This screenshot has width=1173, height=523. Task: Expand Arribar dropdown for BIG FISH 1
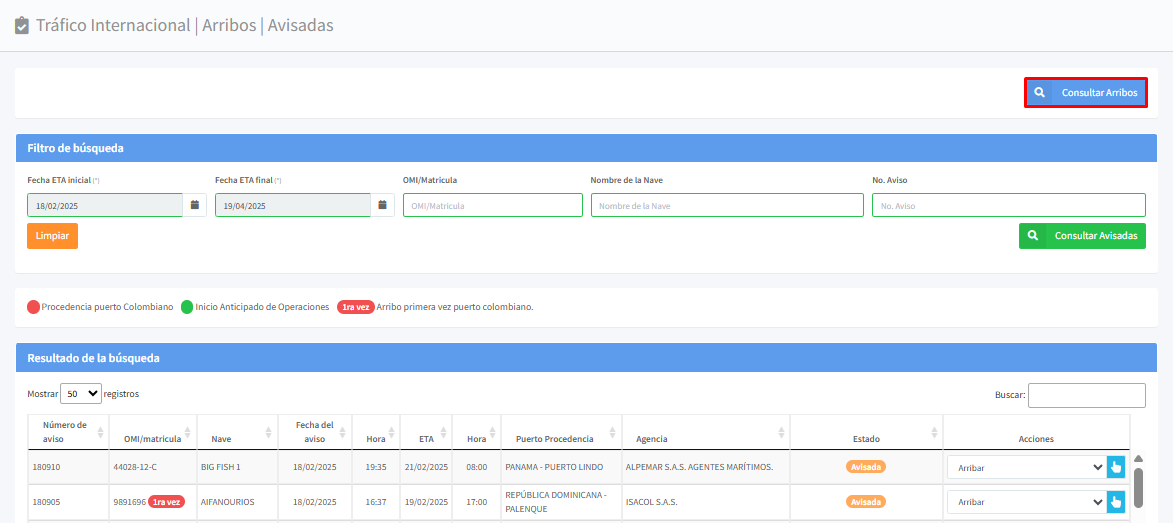click(x=1025, y=467)
